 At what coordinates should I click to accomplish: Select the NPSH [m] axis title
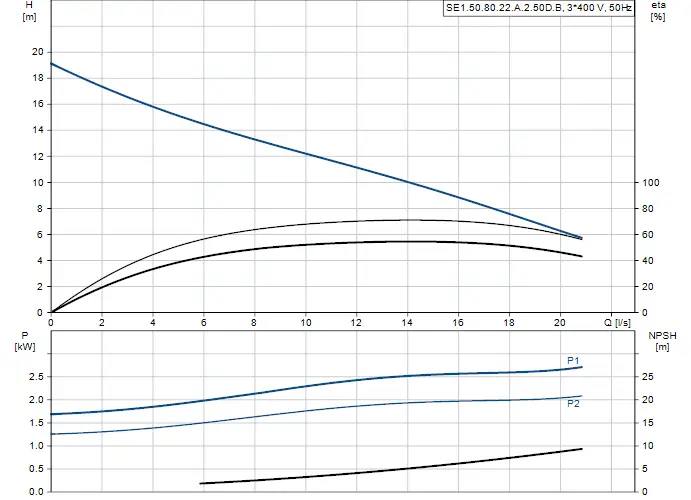point(662,341)
